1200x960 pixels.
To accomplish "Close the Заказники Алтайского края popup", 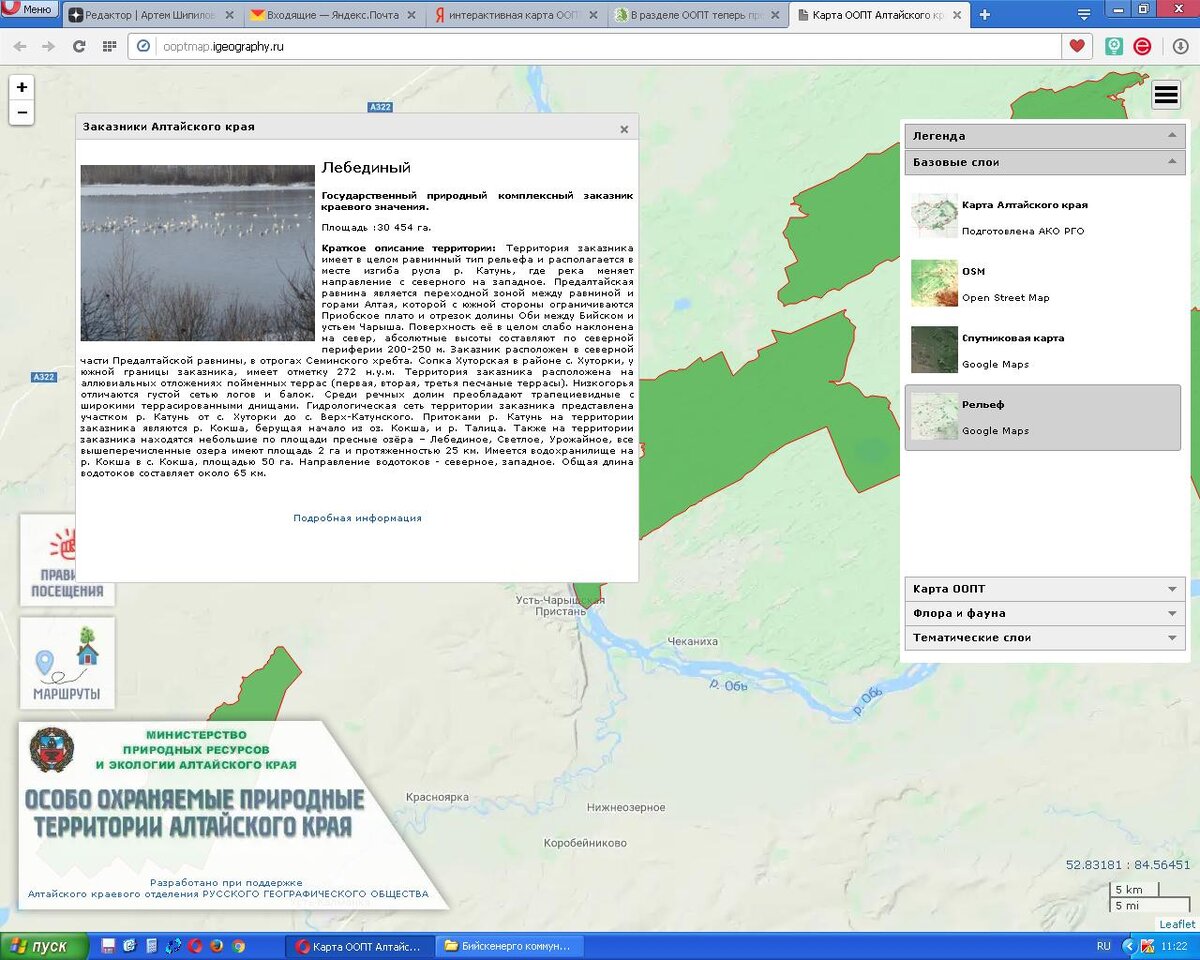I will (624, 129).
